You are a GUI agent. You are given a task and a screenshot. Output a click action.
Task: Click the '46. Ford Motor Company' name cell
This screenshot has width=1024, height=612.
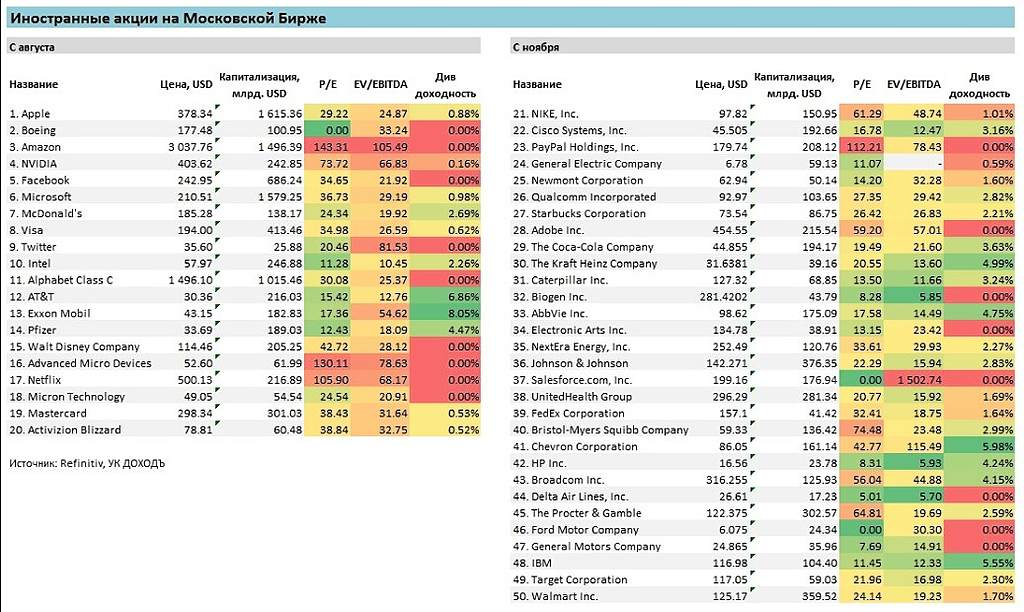point(576,530)
